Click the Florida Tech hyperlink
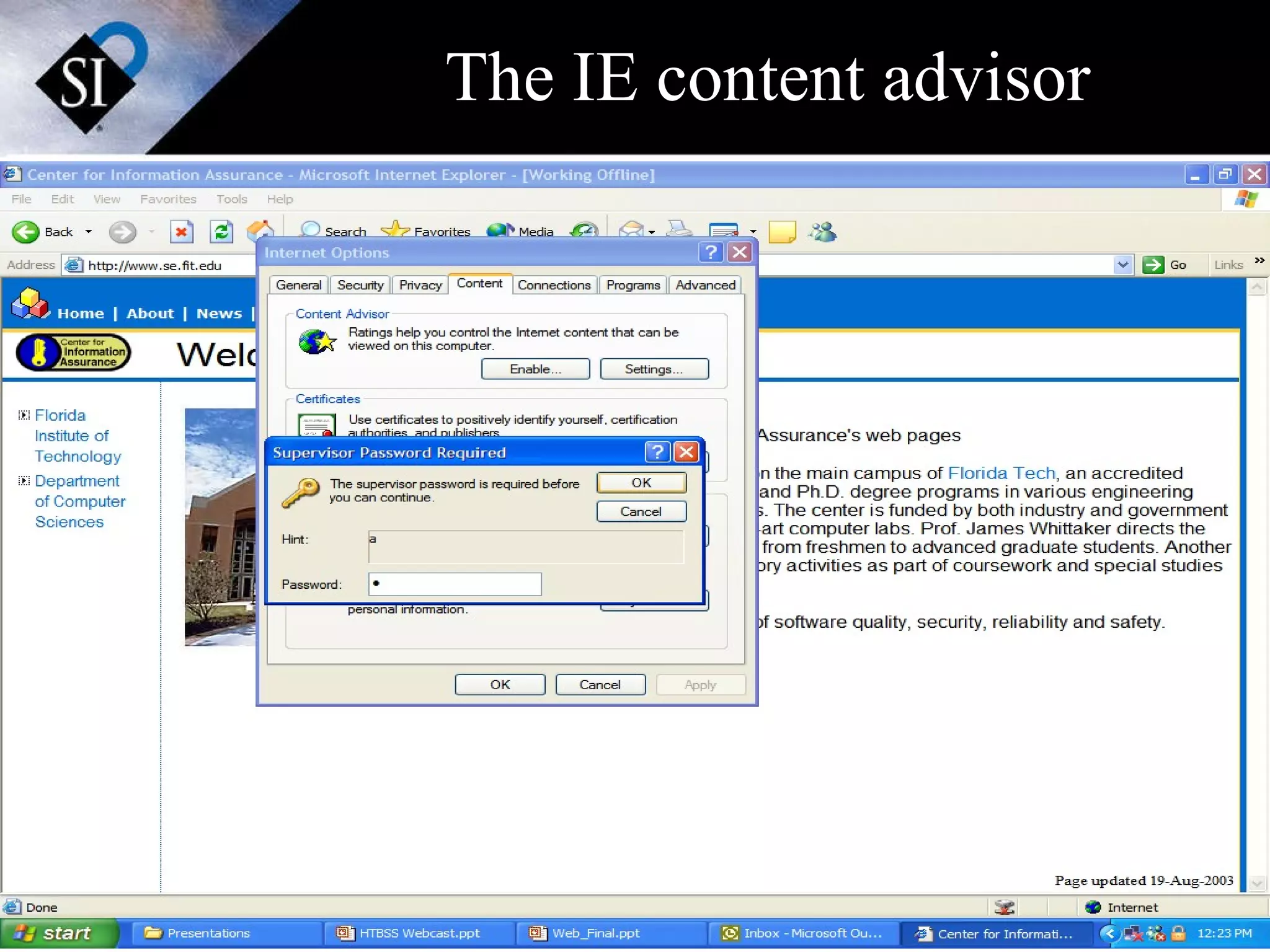Viewport: 1270px width, 952px height. pos(1001,473)
